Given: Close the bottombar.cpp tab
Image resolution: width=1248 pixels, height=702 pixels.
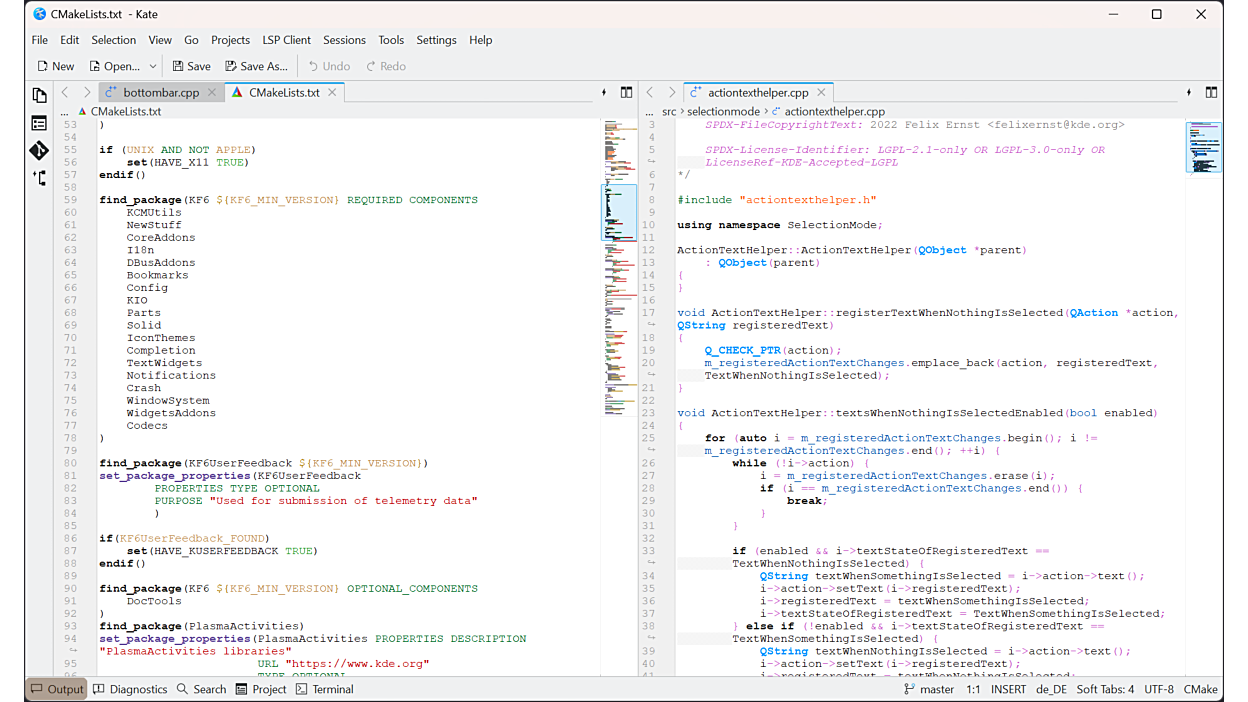Looking at the screenshot, I should [212, 92].
